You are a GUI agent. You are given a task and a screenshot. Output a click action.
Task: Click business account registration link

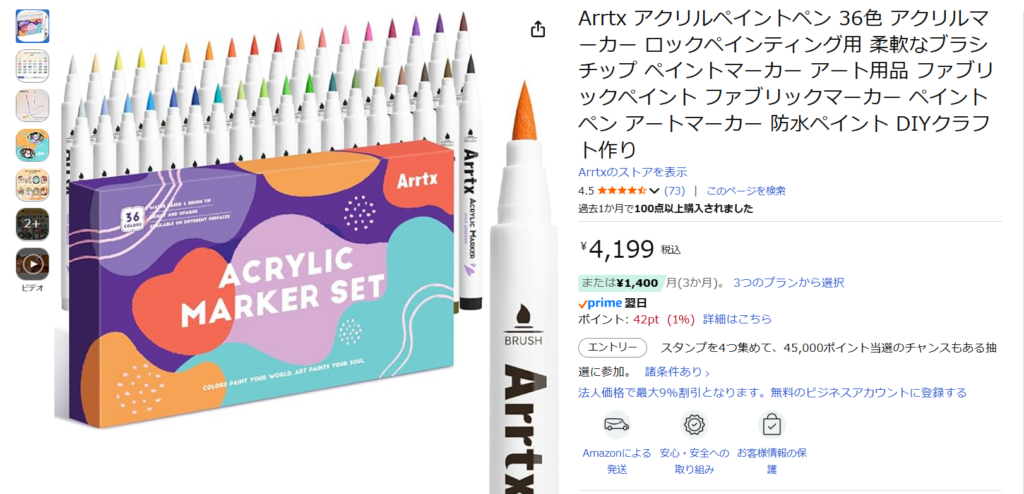coord(773,393)
